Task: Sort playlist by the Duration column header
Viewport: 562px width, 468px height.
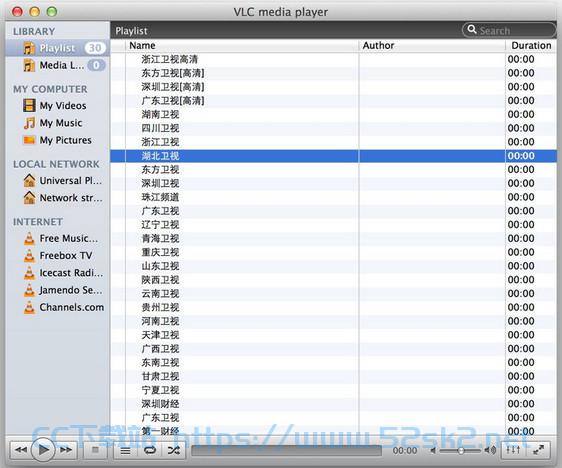Action: point(531,46)
